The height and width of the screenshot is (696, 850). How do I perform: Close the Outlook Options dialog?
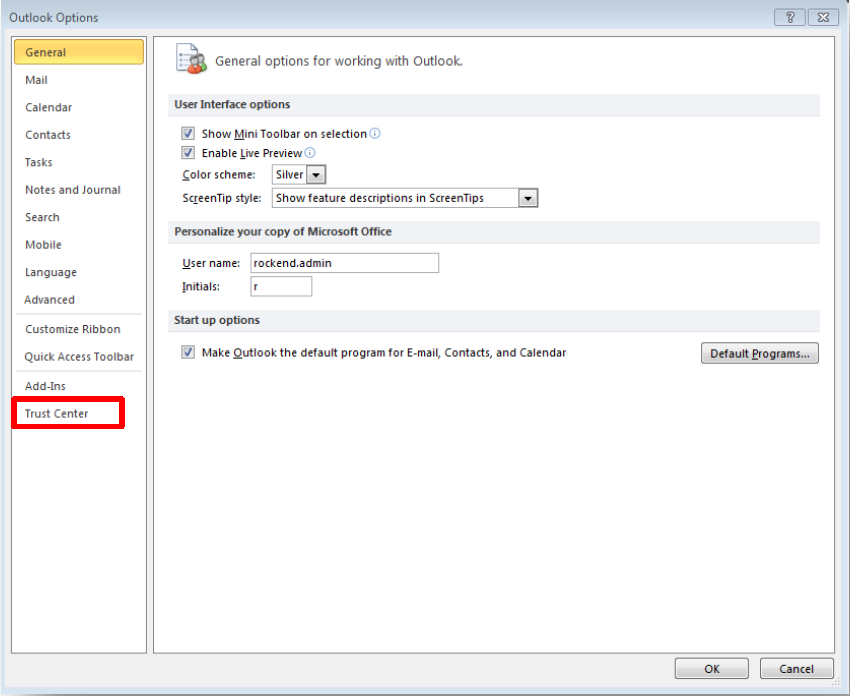pyautogui.click(x=823, y=18)
